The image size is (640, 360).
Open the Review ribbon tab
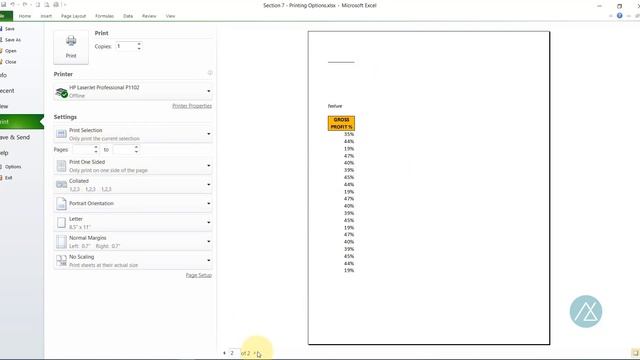pos(149,16)
